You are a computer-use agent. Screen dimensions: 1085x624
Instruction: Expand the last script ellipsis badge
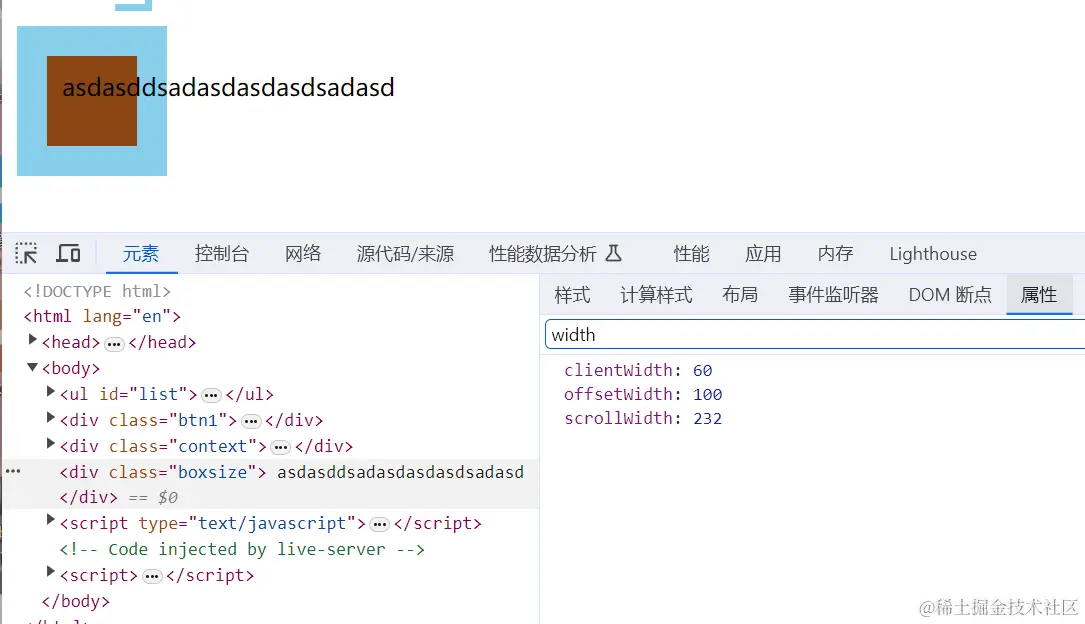point(152,576)
